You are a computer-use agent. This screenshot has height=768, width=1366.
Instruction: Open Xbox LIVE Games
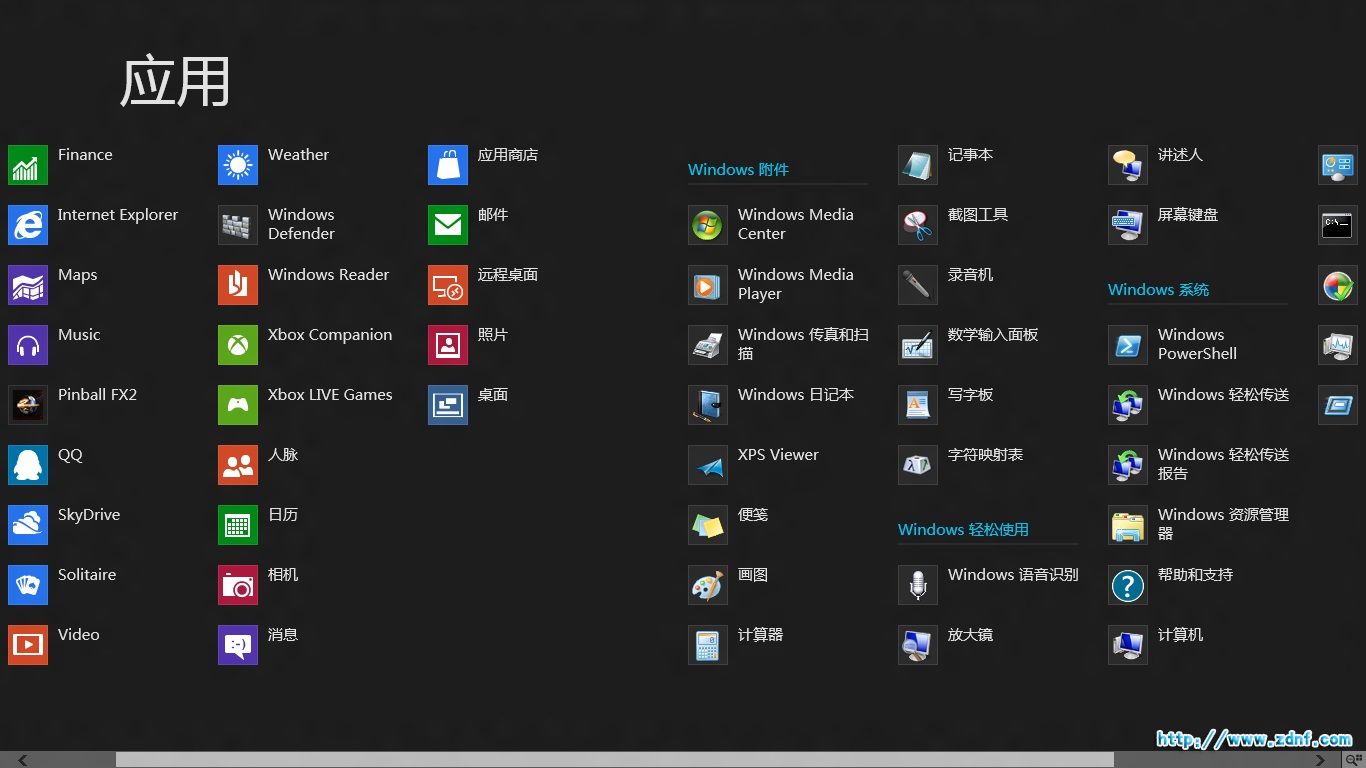tap(238, 405)
